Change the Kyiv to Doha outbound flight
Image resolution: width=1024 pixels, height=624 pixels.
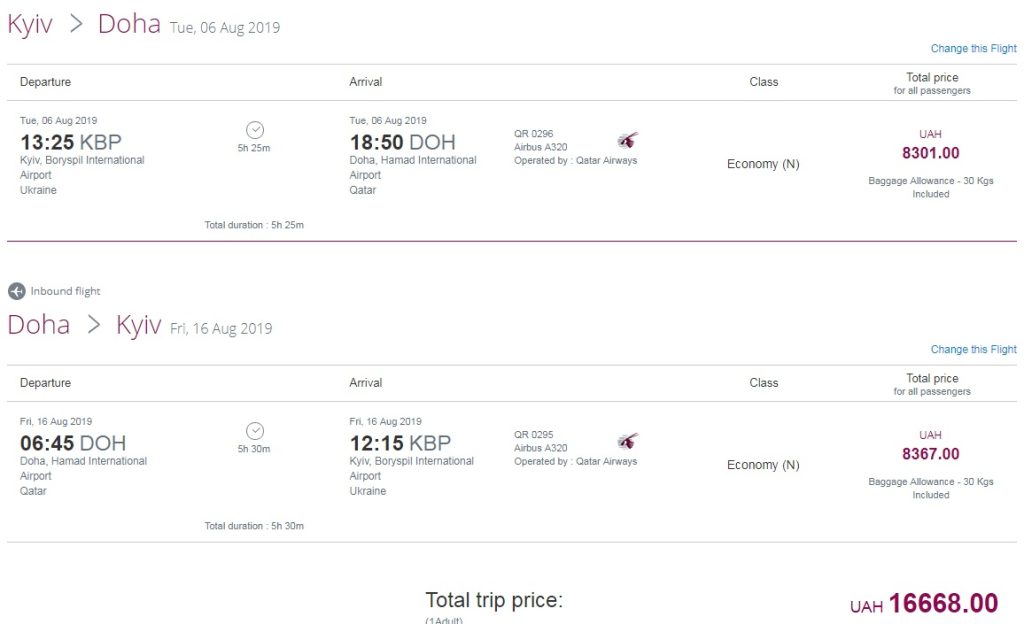point(973,48)
